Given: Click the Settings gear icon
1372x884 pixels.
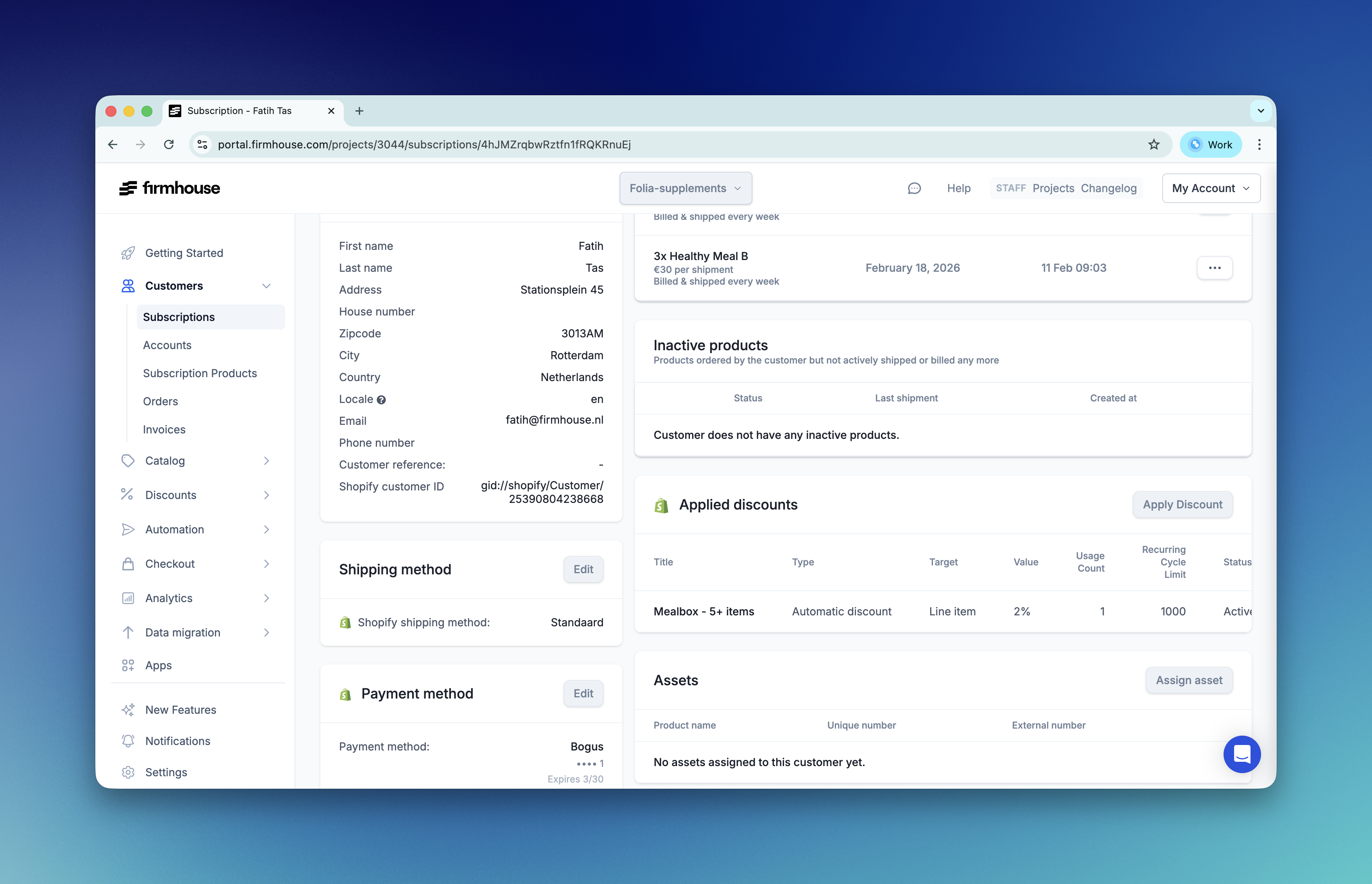Looking at the screenshot, I should pyautogui.click(x=128, y=772).
